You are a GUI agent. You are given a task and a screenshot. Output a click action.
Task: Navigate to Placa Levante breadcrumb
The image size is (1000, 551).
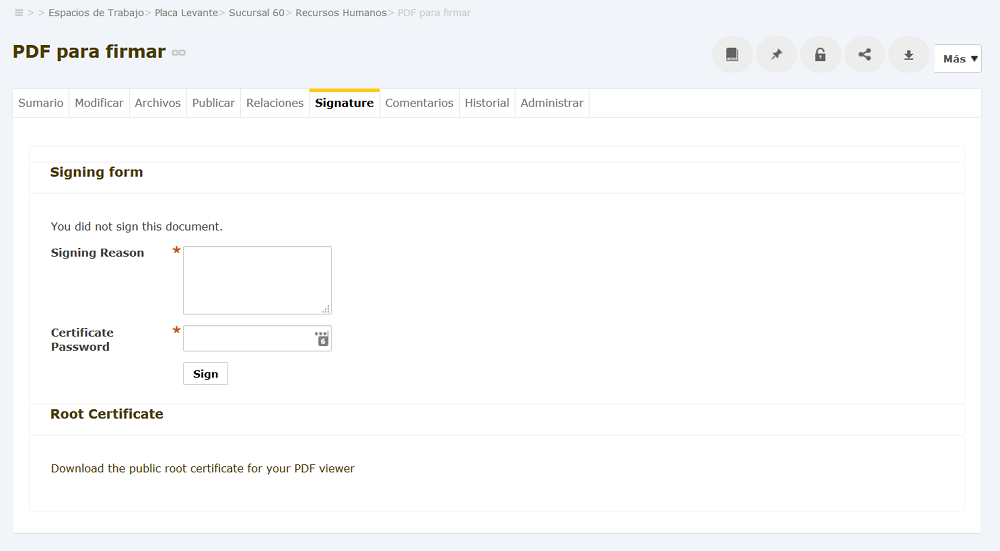(186, 13)
